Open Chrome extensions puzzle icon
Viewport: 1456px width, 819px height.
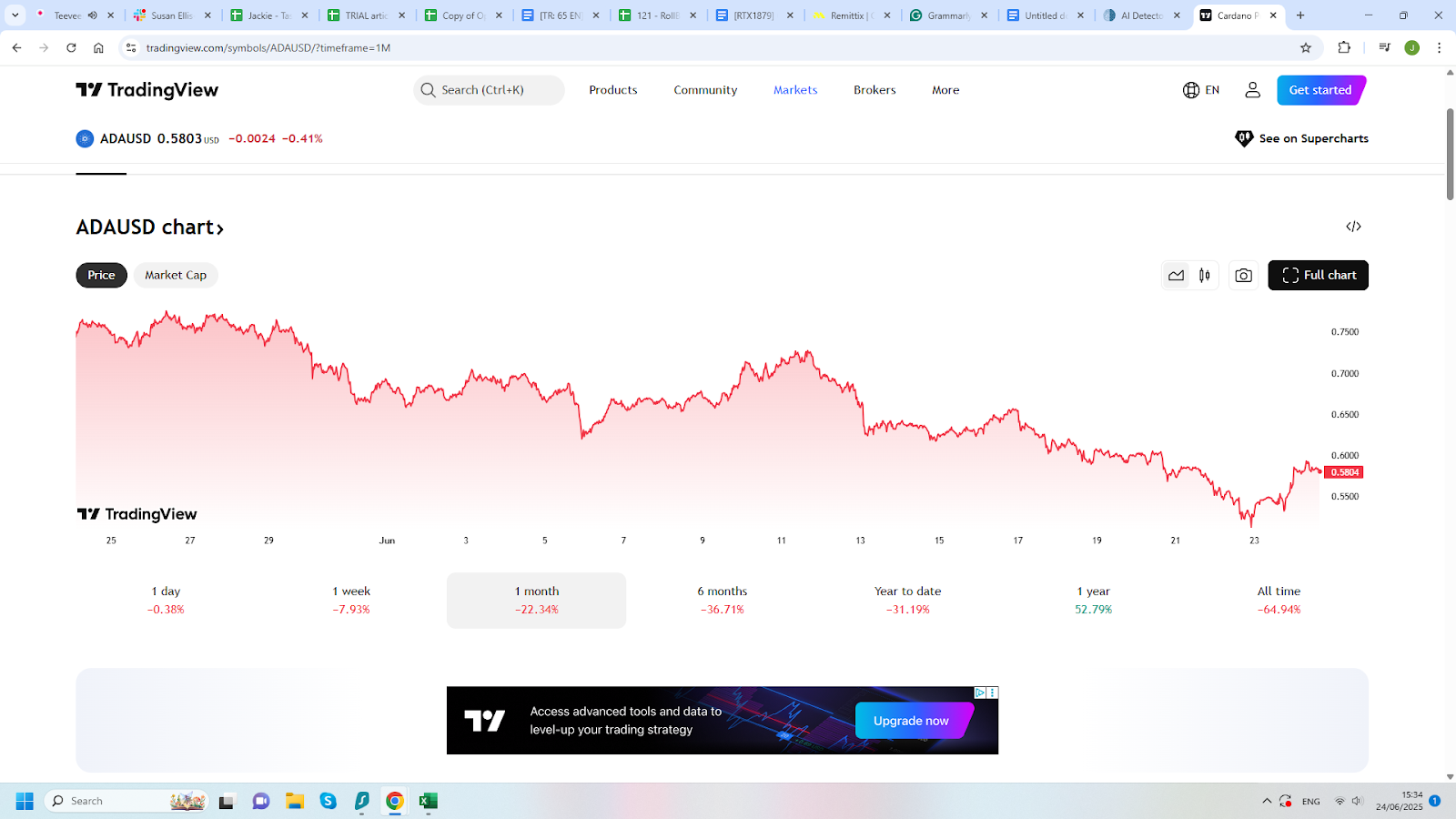point(1344,47)
